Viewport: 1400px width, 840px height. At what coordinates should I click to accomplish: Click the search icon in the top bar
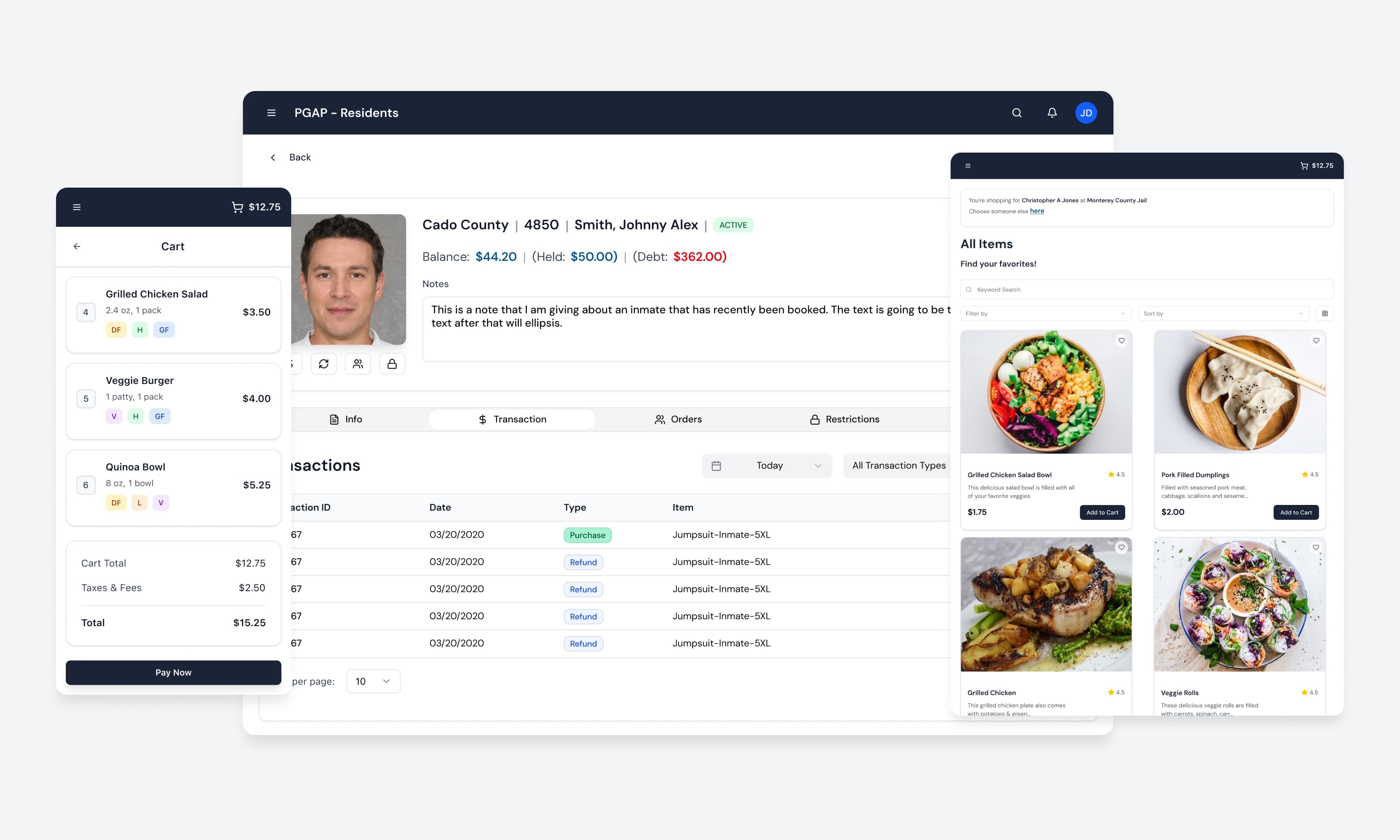[1016, 112]
